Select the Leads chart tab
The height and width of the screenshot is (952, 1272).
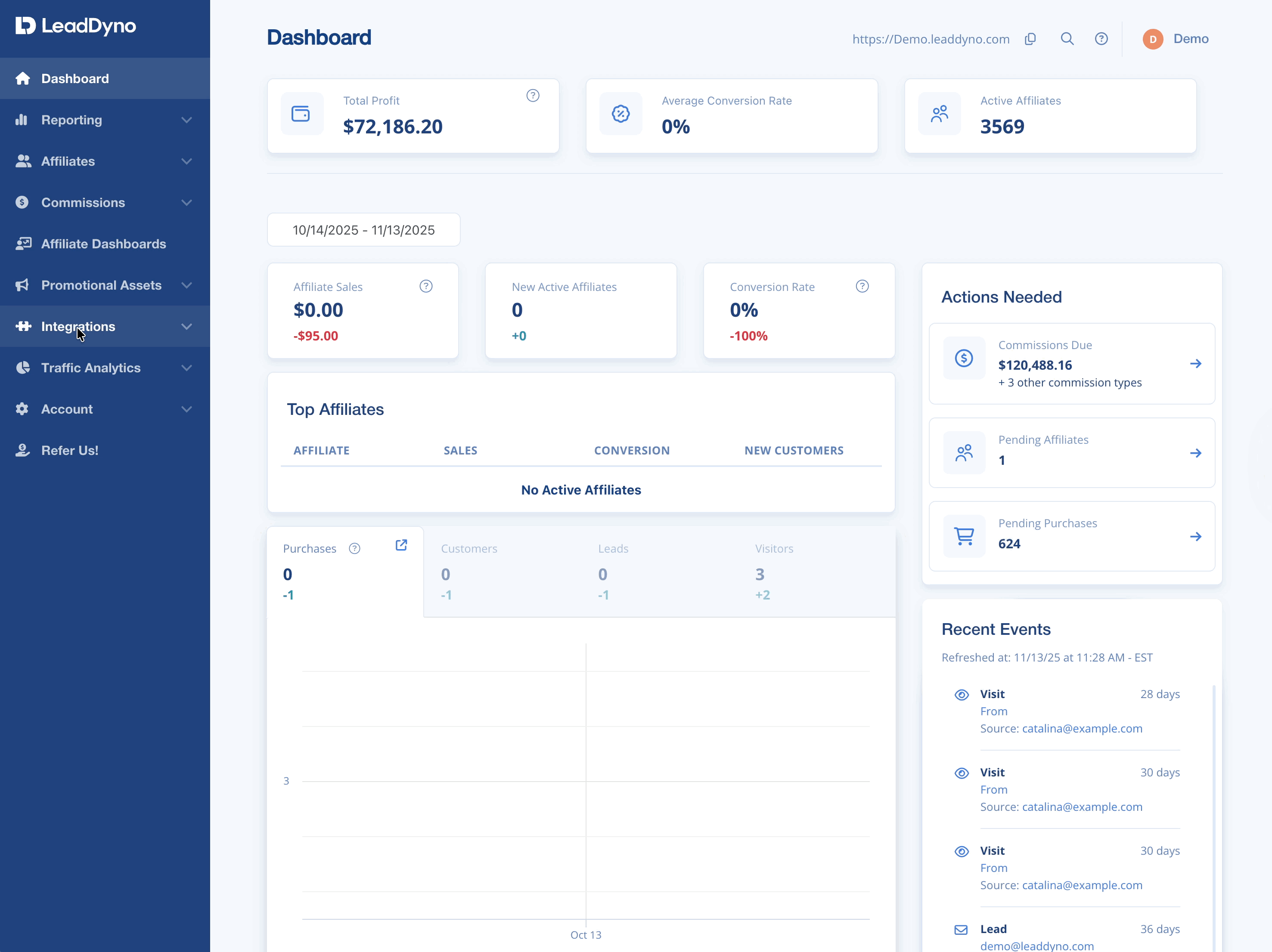coord(660,572)
